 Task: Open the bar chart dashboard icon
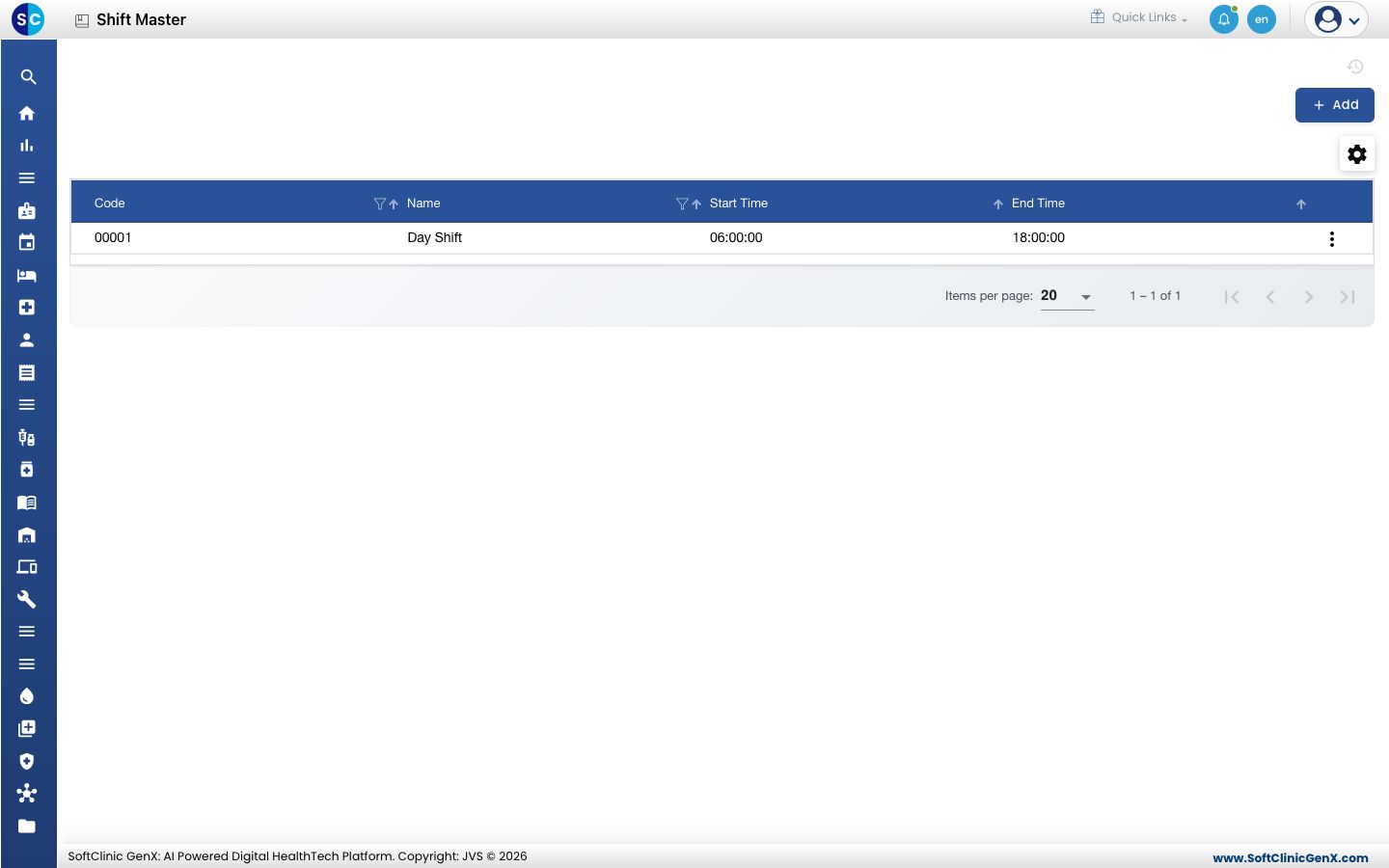27,146
